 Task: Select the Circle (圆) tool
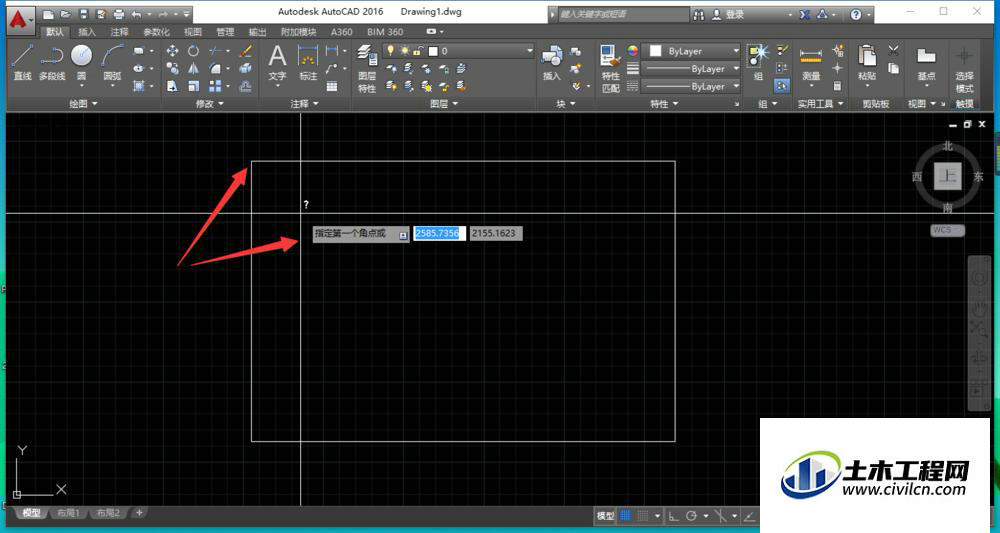[82, 62]
